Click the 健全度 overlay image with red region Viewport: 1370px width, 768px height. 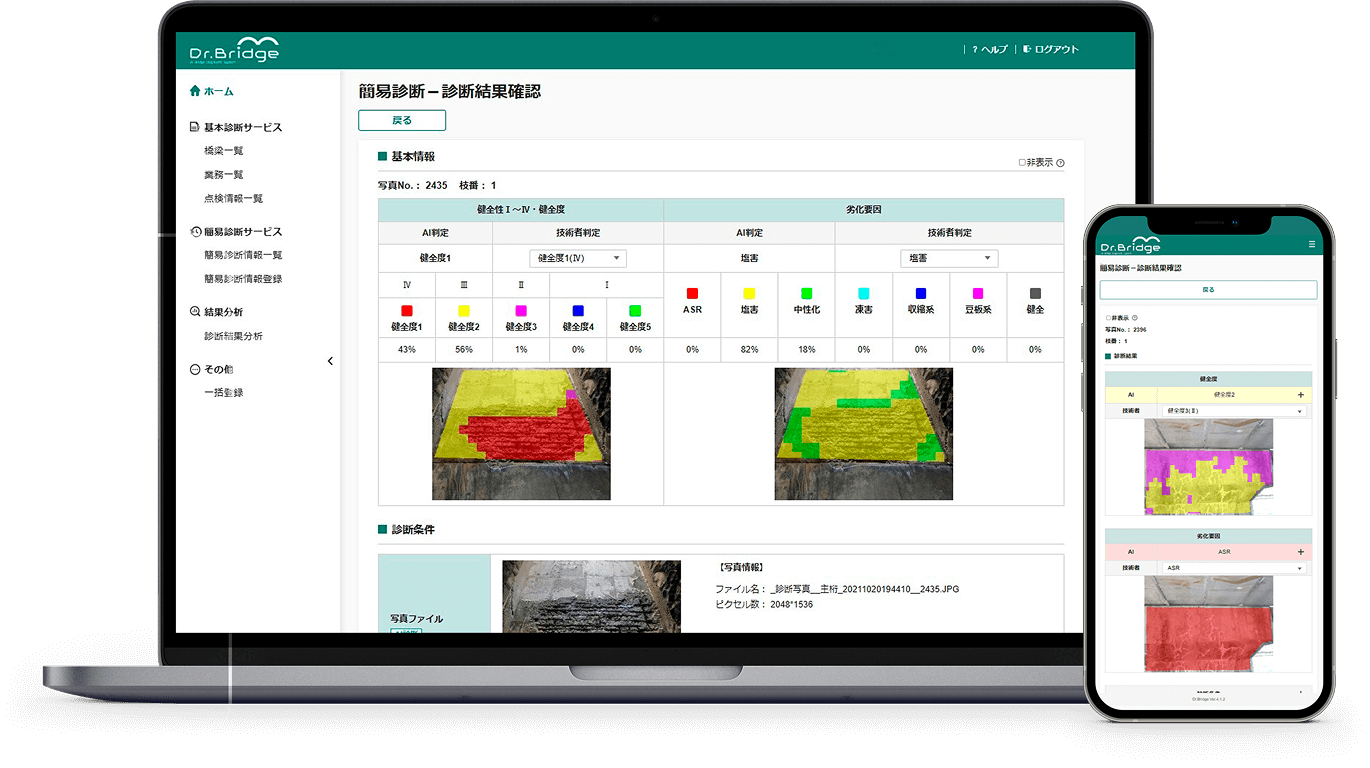tap(521, 434)
